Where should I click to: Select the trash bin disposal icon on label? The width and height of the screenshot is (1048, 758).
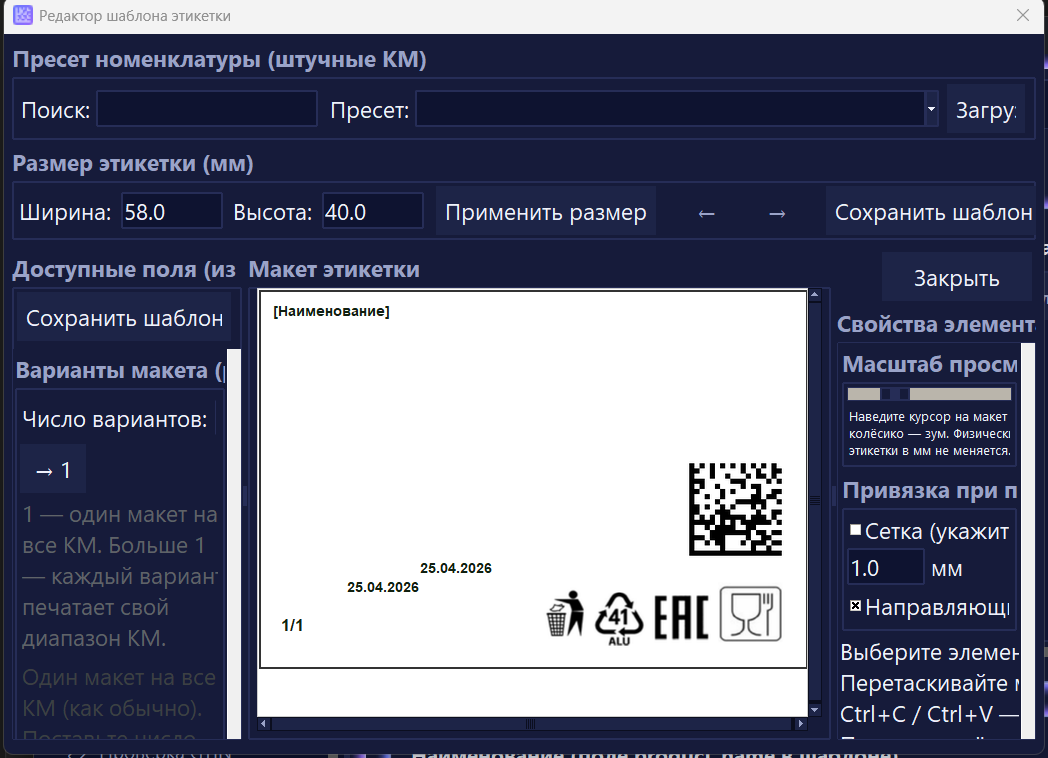pos(565,614)
